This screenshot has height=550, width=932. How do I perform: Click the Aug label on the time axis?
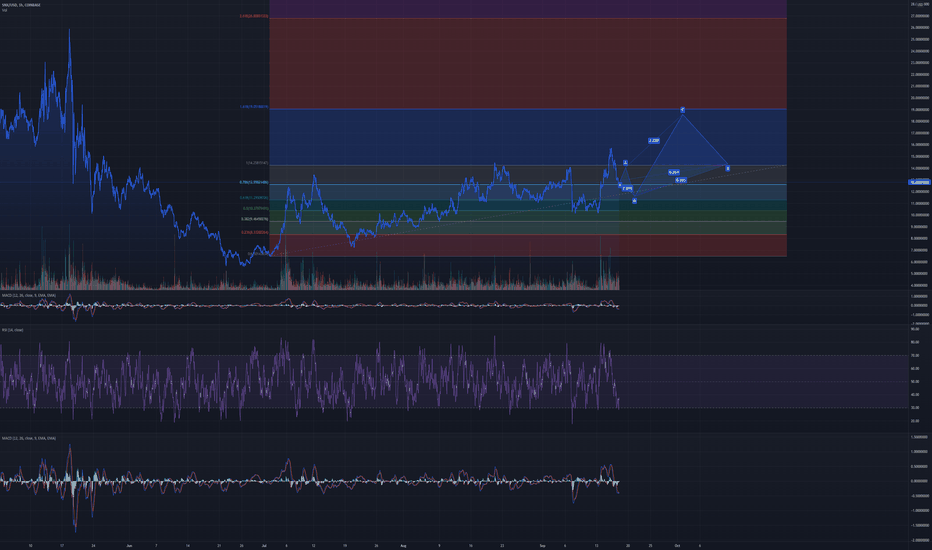[x=403, y=545]
